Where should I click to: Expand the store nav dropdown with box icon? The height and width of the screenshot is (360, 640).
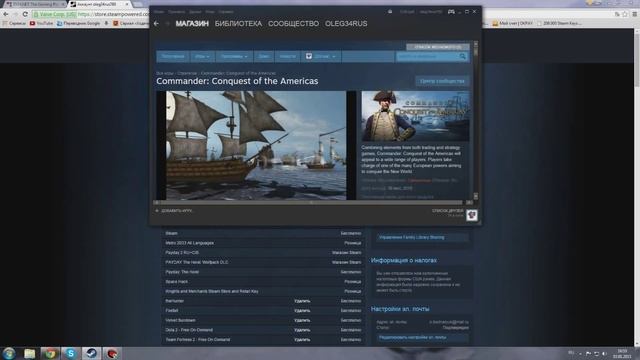321,56
